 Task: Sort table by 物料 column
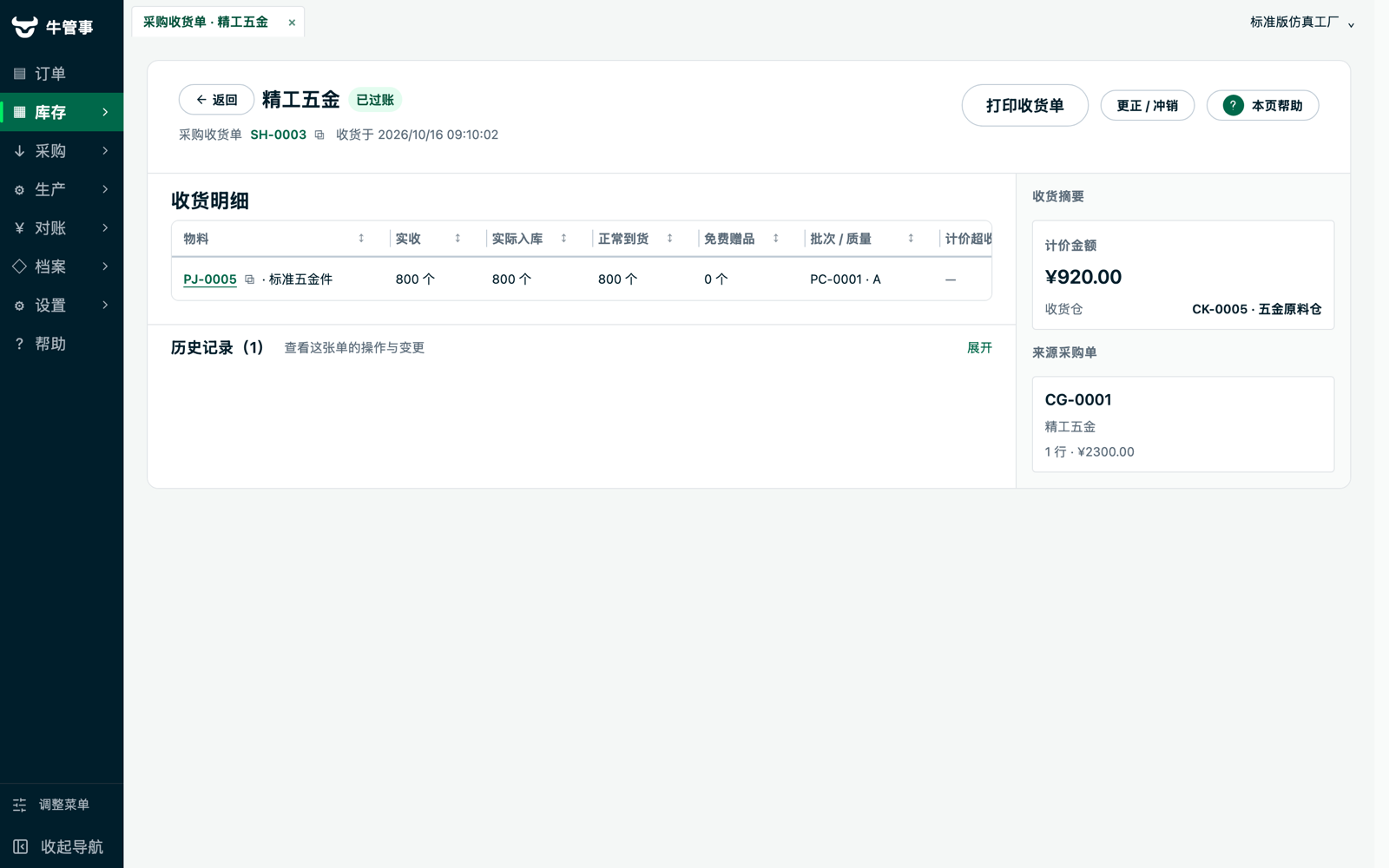361,239
